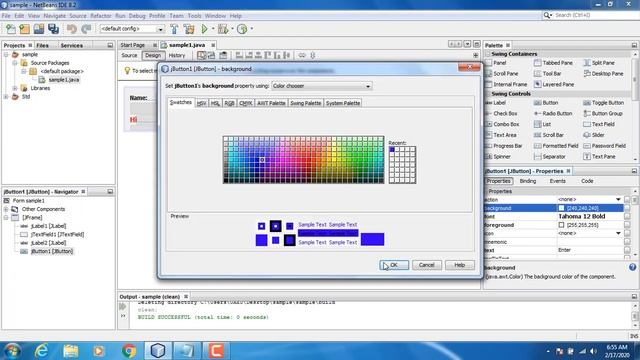Click the Debug Project toolbar icon

coord(223,29)
